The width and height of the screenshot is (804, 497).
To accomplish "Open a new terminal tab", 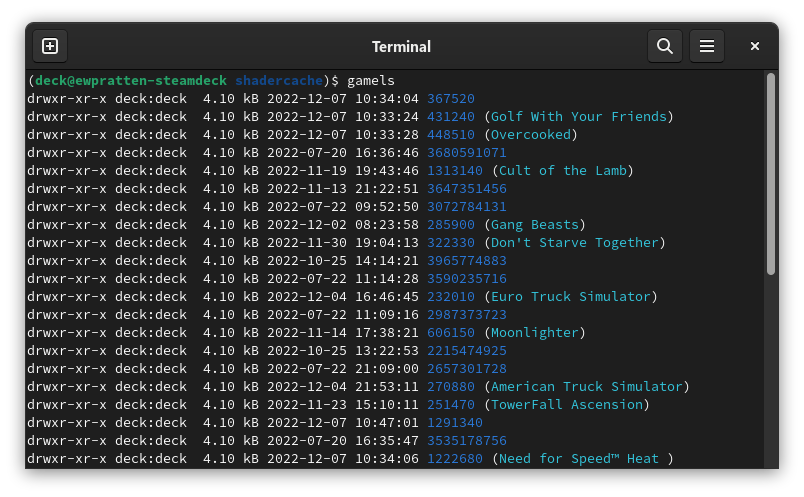I will (50, 46).
